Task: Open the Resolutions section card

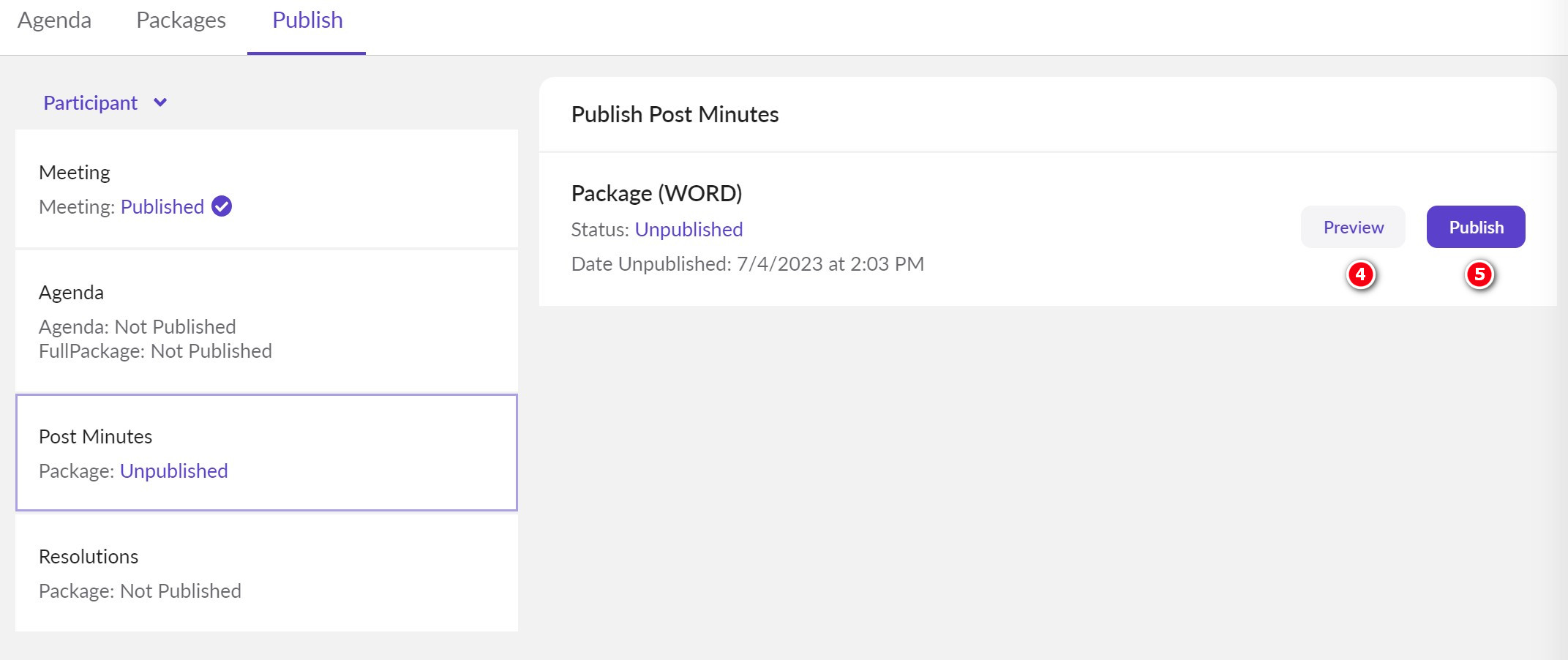Action: tap(266, 573)
